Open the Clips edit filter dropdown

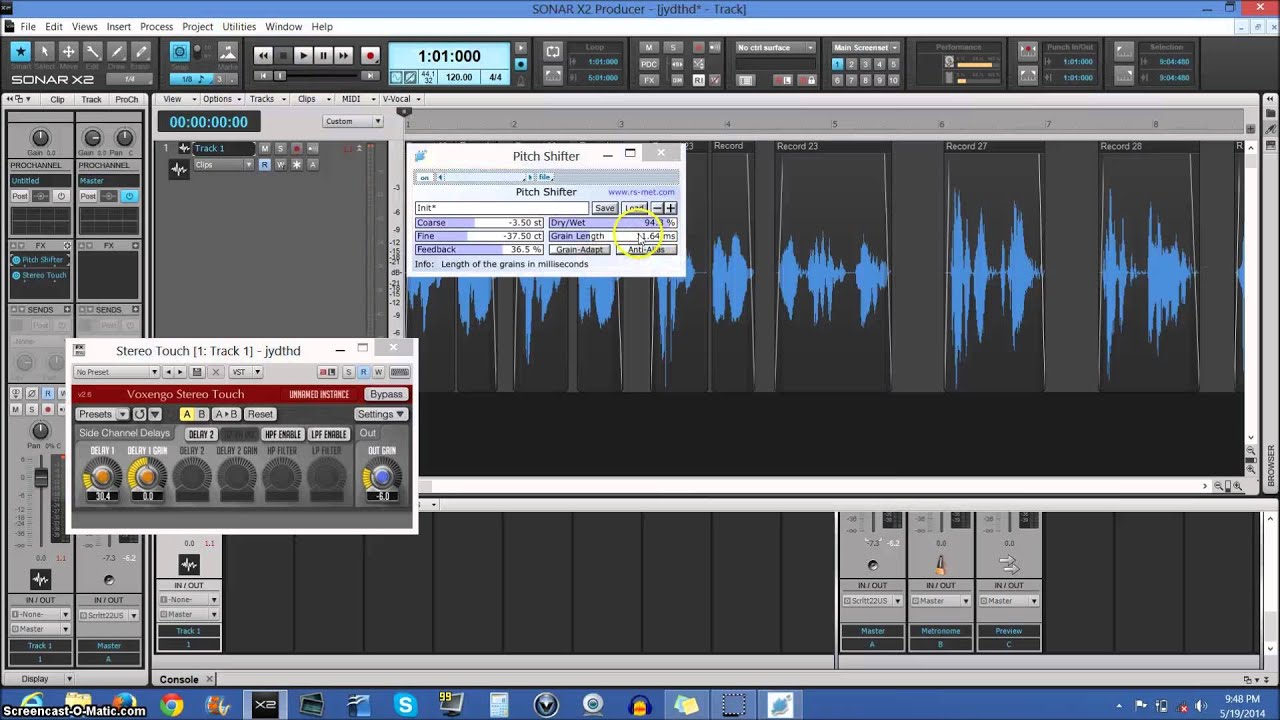coord(223,165)
